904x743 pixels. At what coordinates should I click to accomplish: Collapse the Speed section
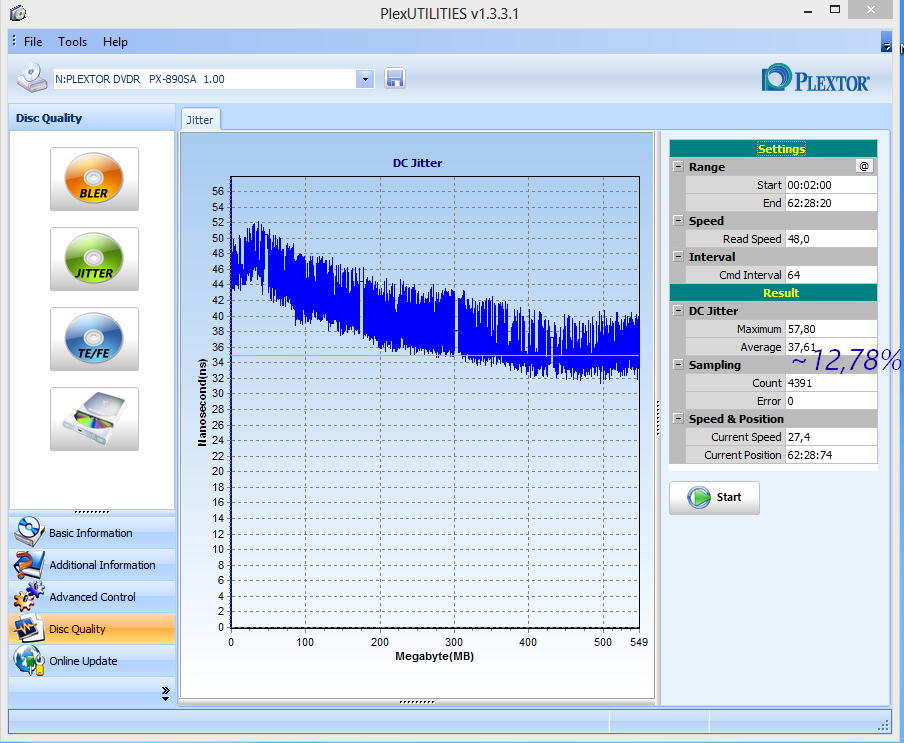tap(678, 221)
